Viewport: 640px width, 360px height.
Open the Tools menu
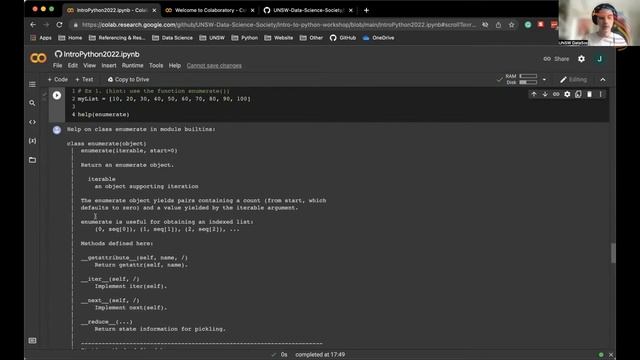(x=156, y=65)
